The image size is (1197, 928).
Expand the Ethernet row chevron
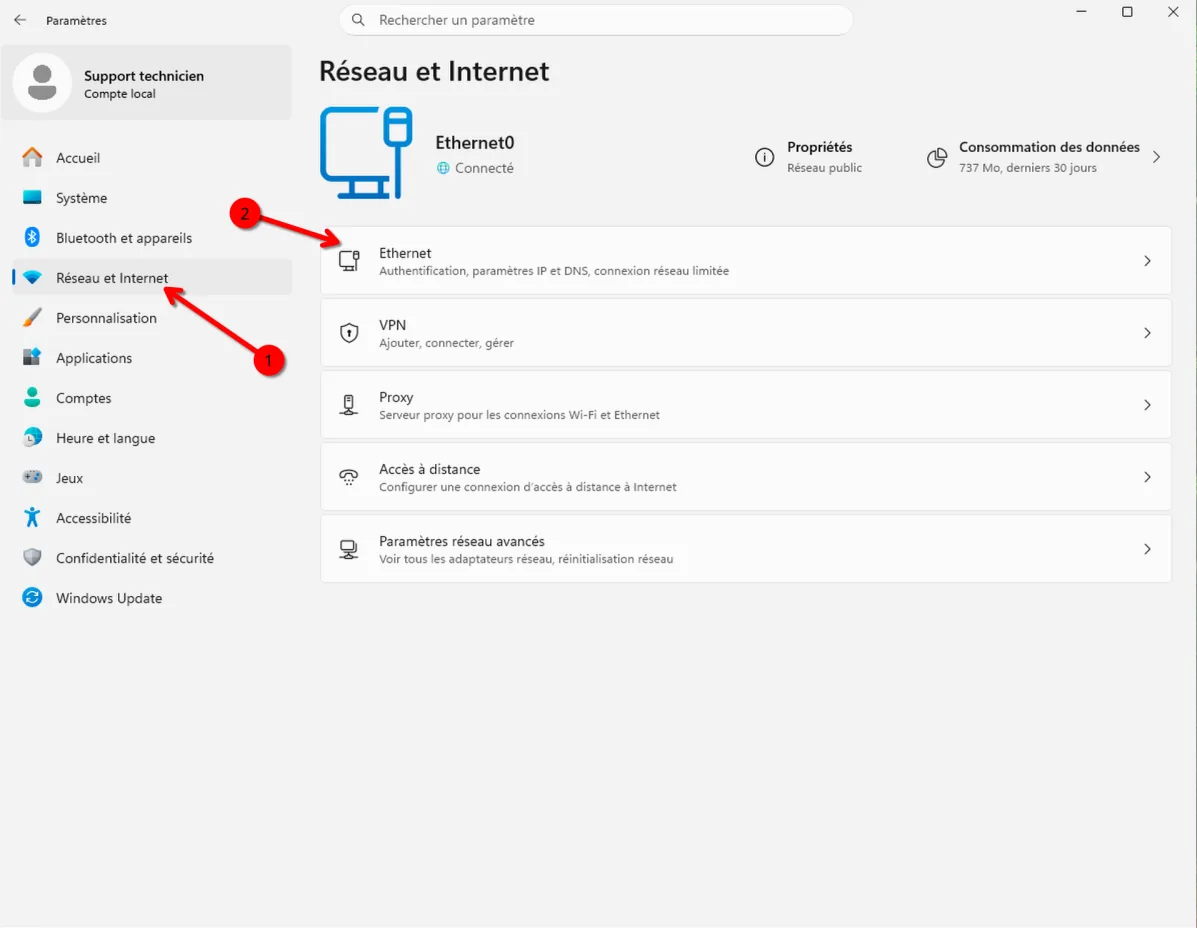[x=1147, y=261]
